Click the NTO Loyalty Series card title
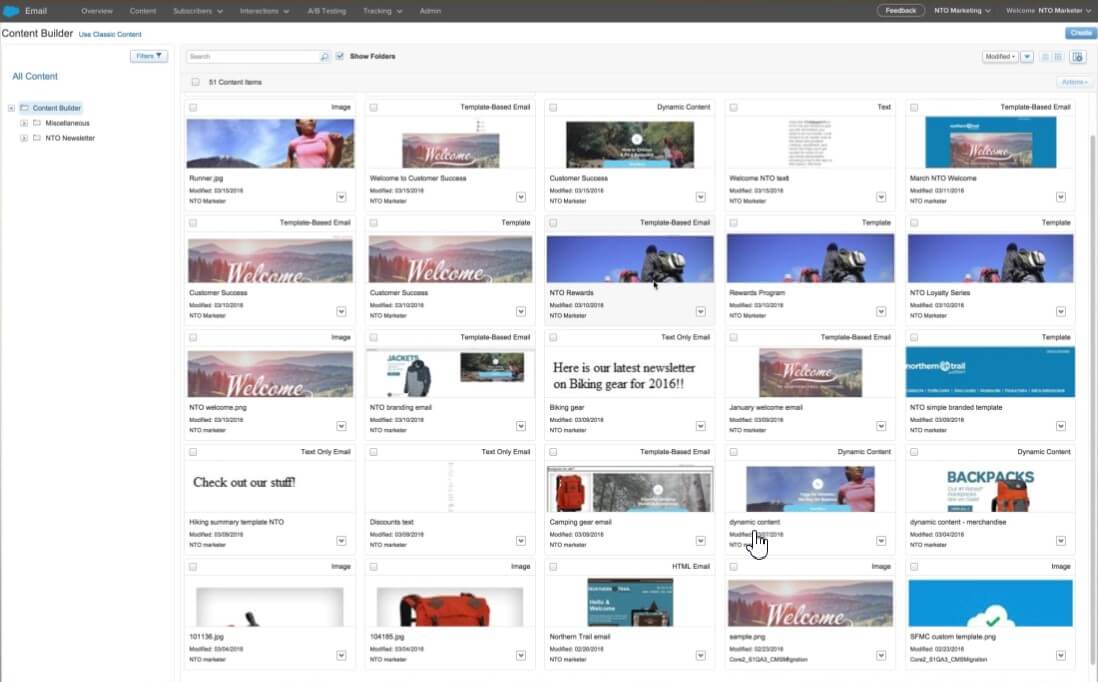The image size is (1098, 682). pos(940,293)
